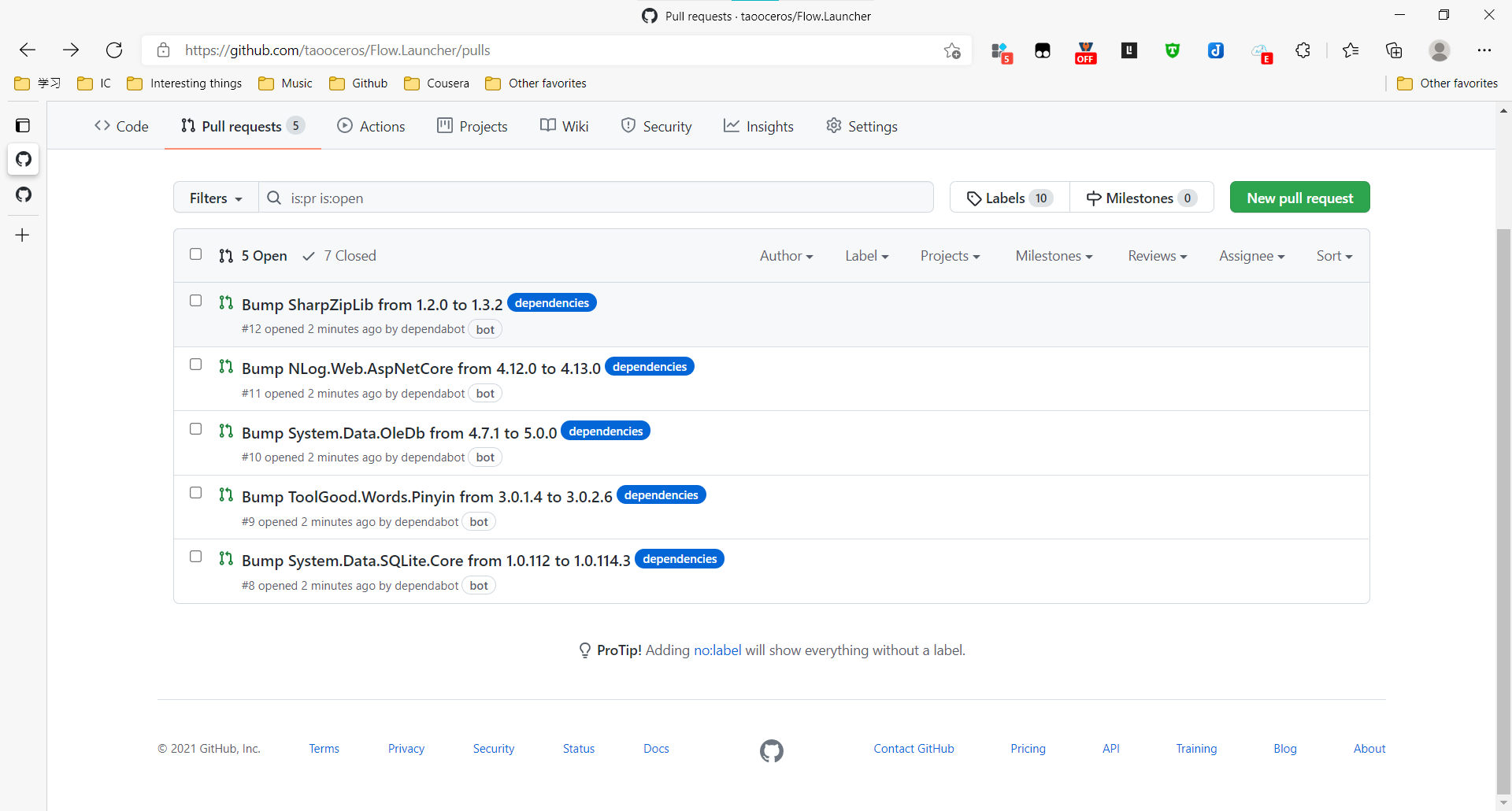Click the green shield extension icon
This screenshot has width=1512, height=811.
(x=1173, y=51)
